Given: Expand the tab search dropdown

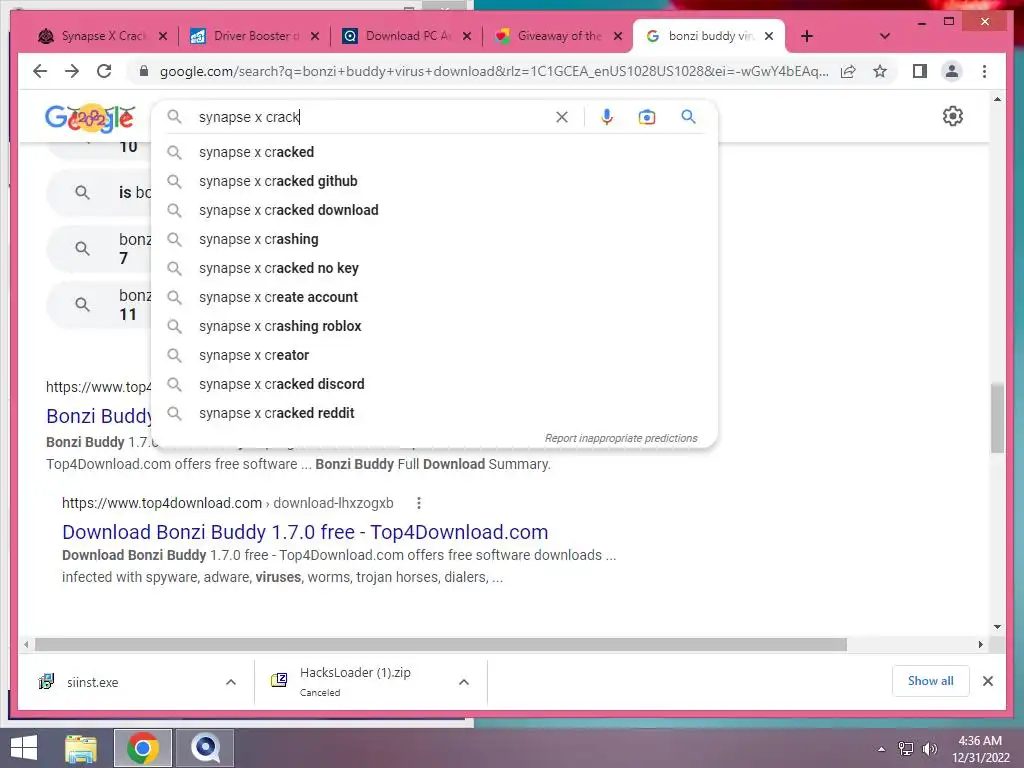Looking at the screenshot, I should click(885, 36).
